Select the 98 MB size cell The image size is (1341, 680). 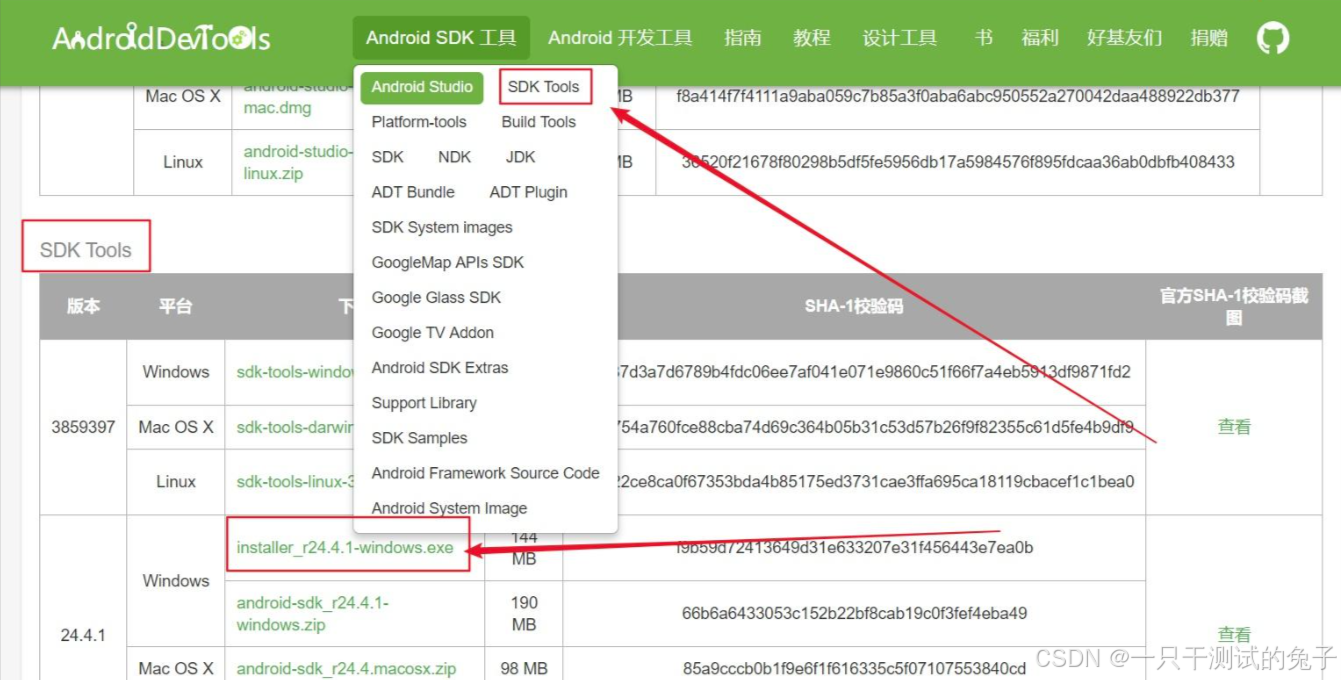pyautogui.click(x=524, y=668)
